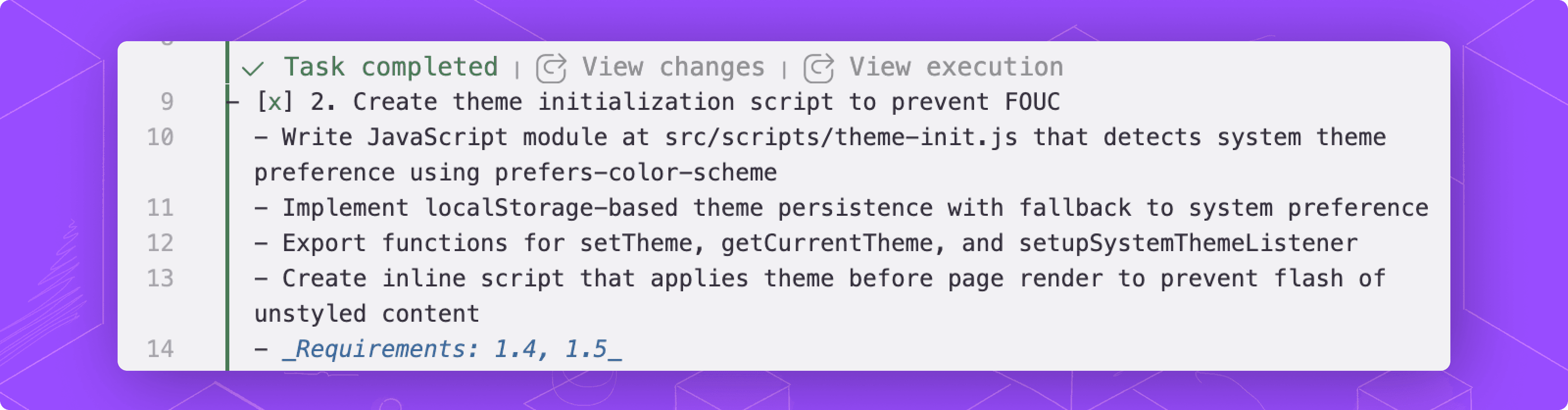The image size is (1568, 410).
Task: Select line number 13 in the gutter
Action: 160,279
